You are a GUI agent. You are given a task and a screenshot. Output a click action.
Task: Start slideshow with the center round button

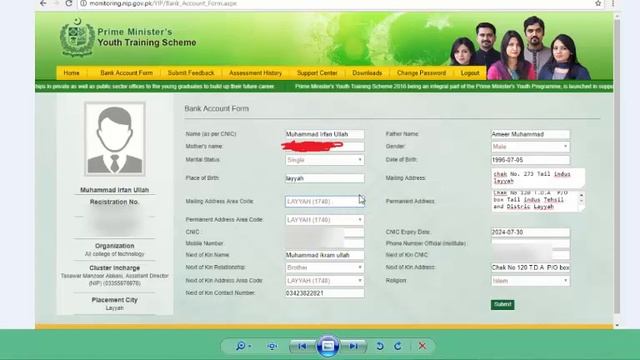(x=328, y=346)
